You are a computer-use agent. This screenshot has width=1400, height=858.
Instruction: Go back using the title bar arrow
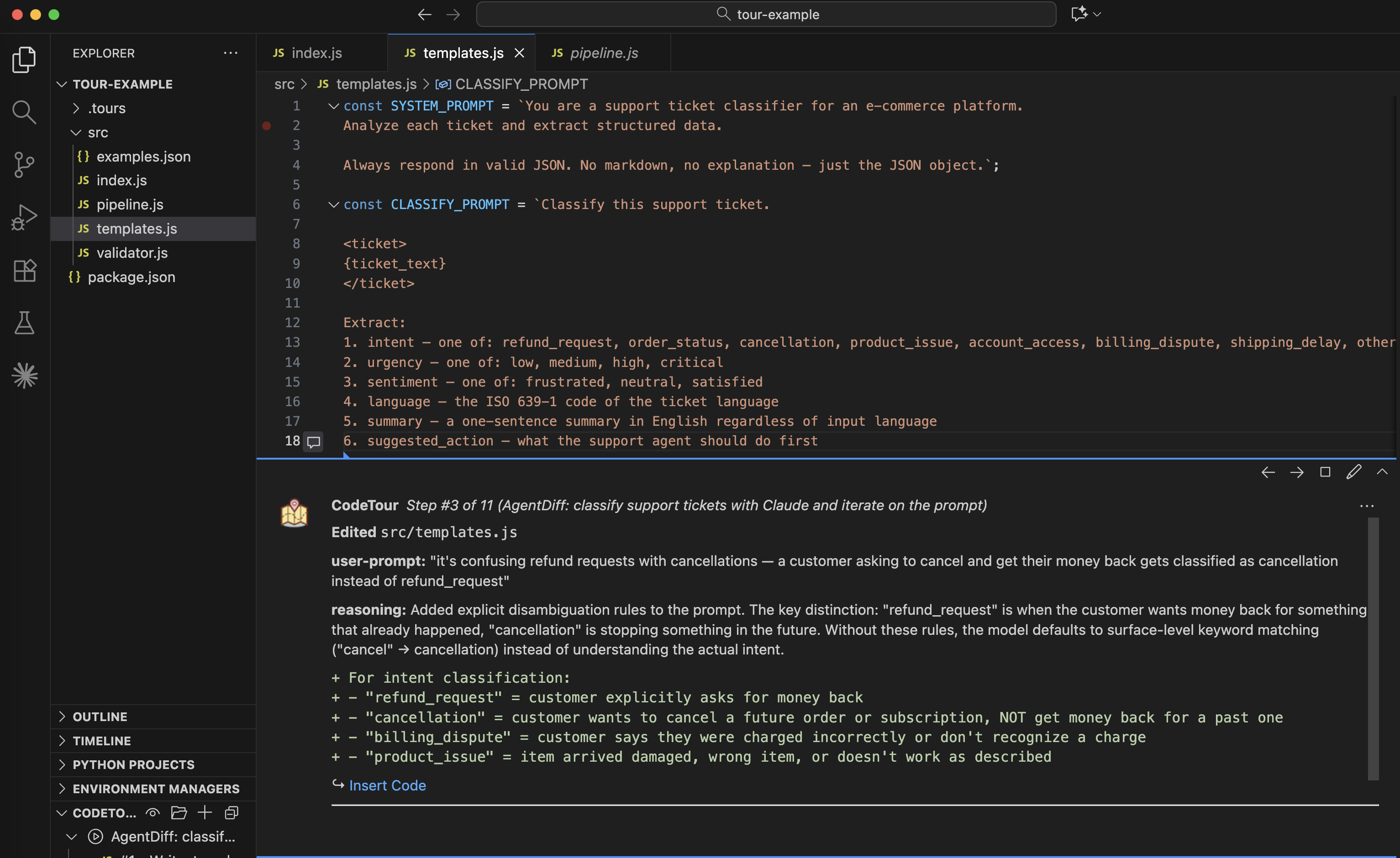tap(425, 14)
